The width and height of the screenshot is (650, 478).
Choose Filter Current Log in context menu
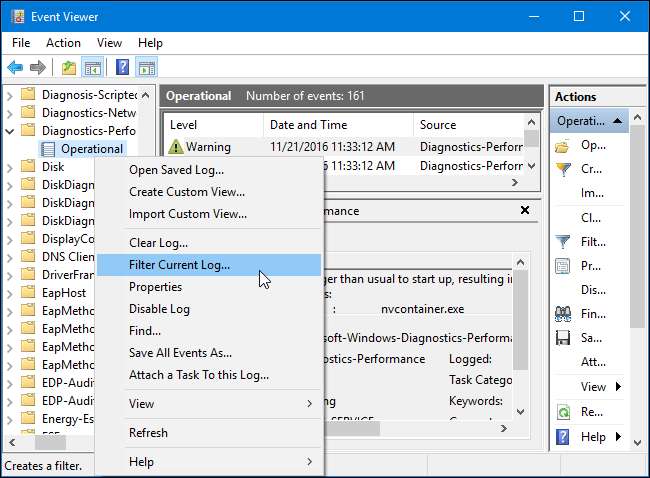tap(209, 264)
